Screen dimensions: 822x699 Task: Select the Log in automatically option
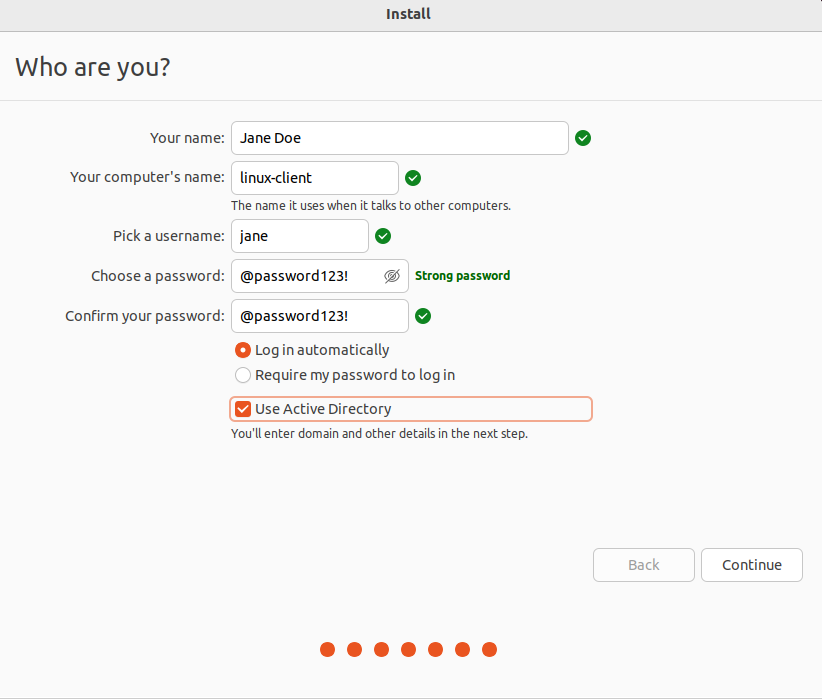(x=243, y=350)
